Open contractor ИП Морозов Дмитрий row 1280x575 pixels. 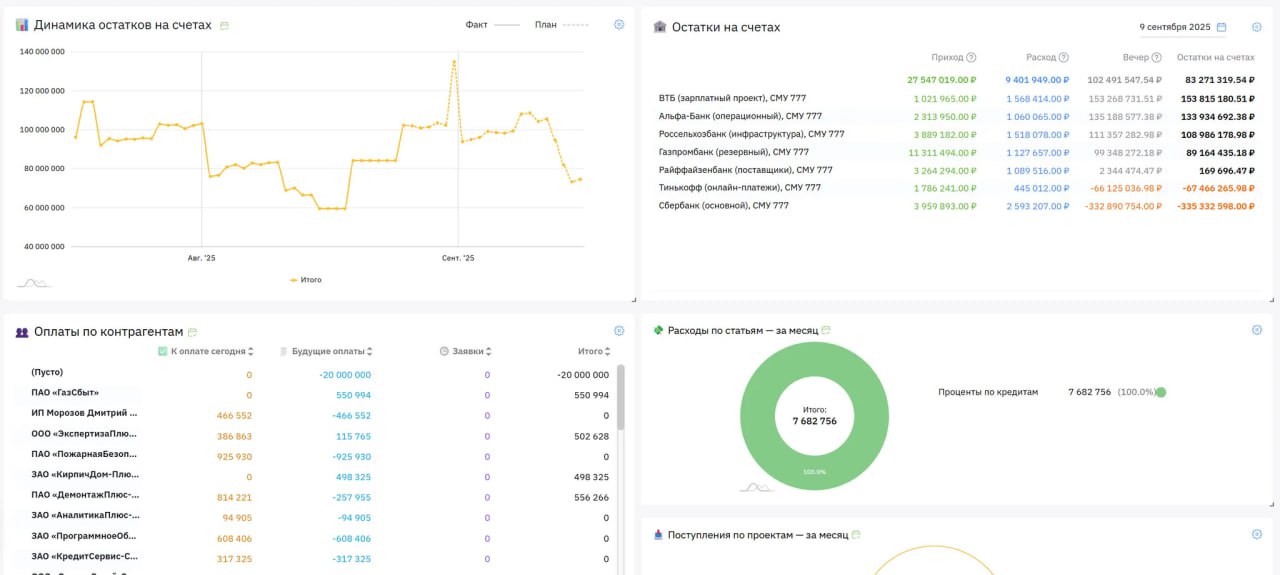pyautogui.click(x=315, y=414)
